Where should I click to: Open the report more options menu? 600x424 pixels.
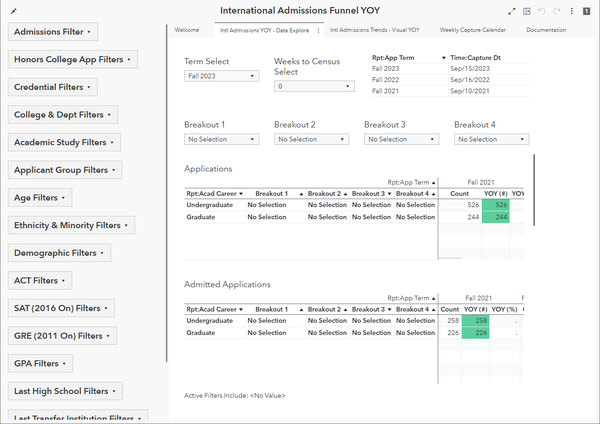[x=572, y=11]
